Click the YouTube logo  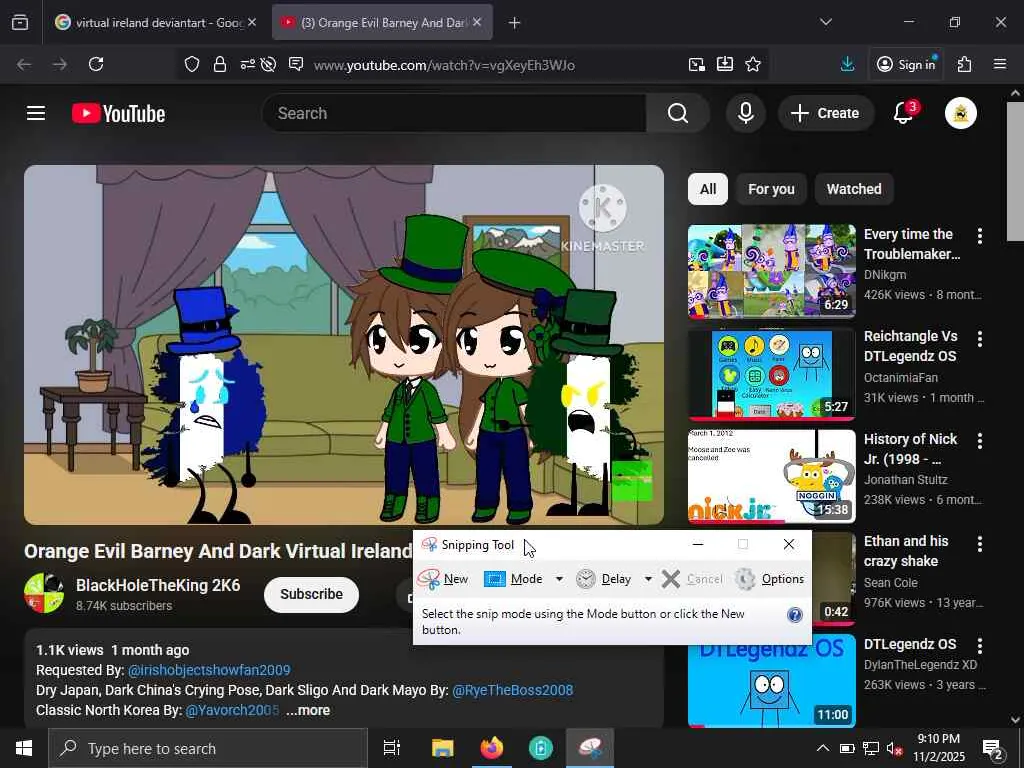point(118,114)
